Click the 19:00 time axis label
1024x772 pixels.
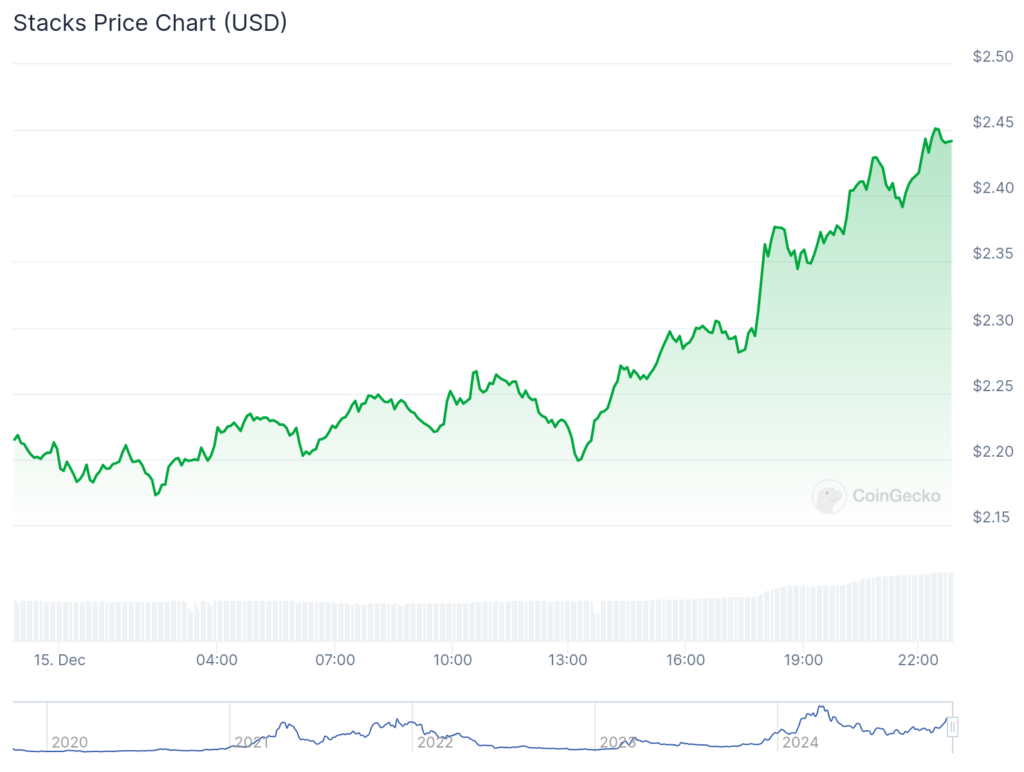(x=803, y=660)
